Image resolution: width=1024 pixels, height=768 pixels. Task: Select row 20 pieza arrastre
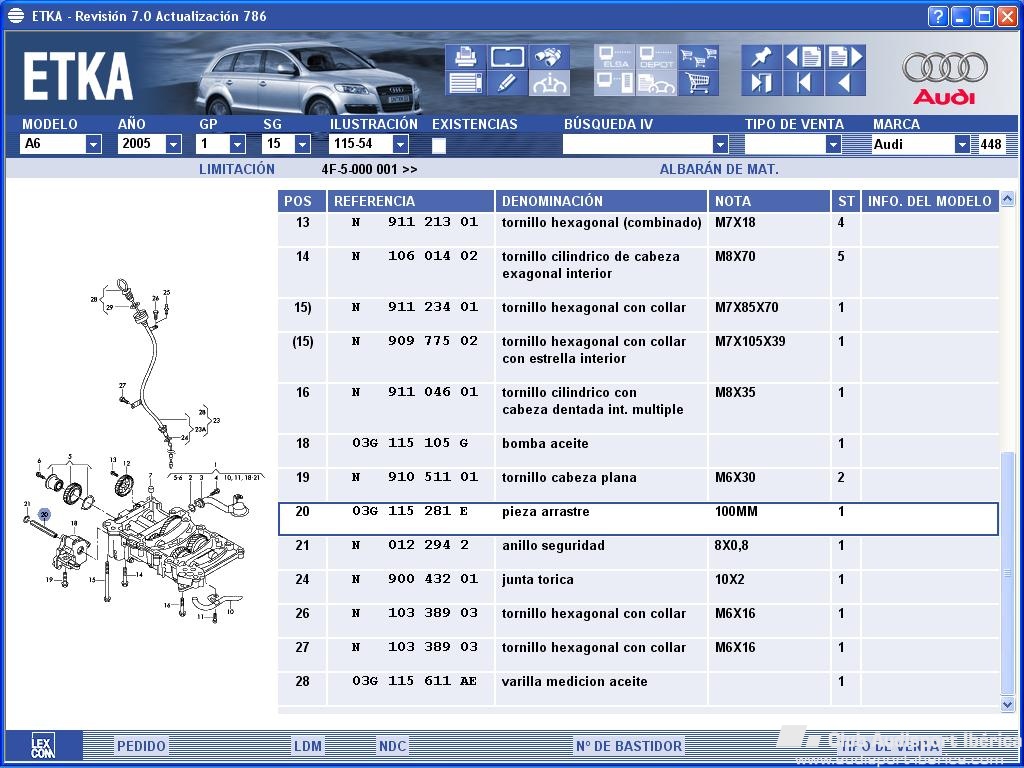coord(638,519)
